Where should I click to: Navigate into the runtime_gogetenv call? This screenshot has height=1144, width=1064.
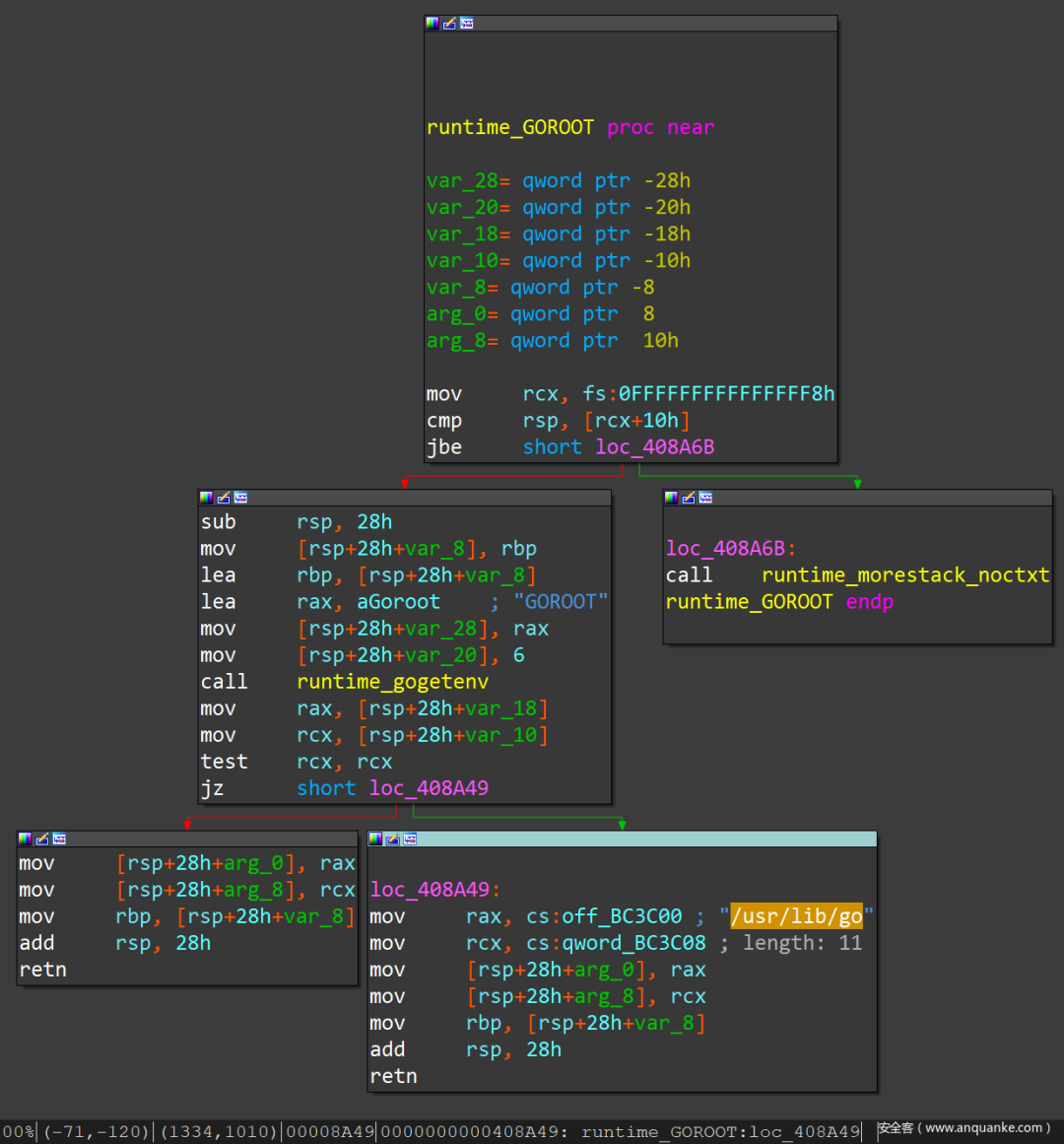(392, 681)
